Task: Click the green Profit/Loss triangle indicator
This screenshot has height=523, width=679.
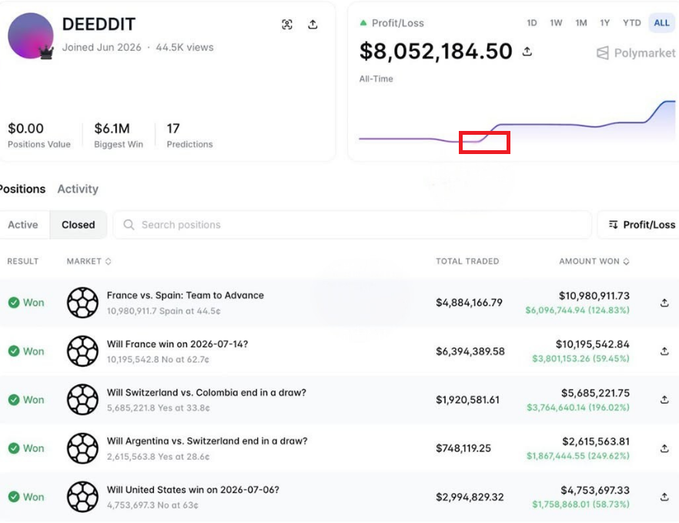Action: (363, 23)
